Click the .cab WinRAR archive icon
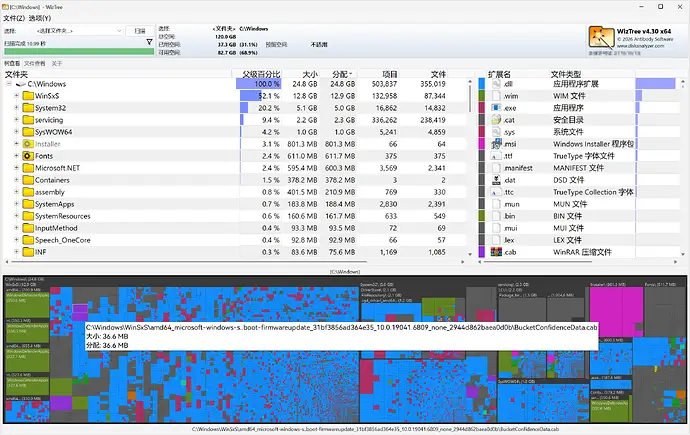690x435 pixels. click(496, 252)
